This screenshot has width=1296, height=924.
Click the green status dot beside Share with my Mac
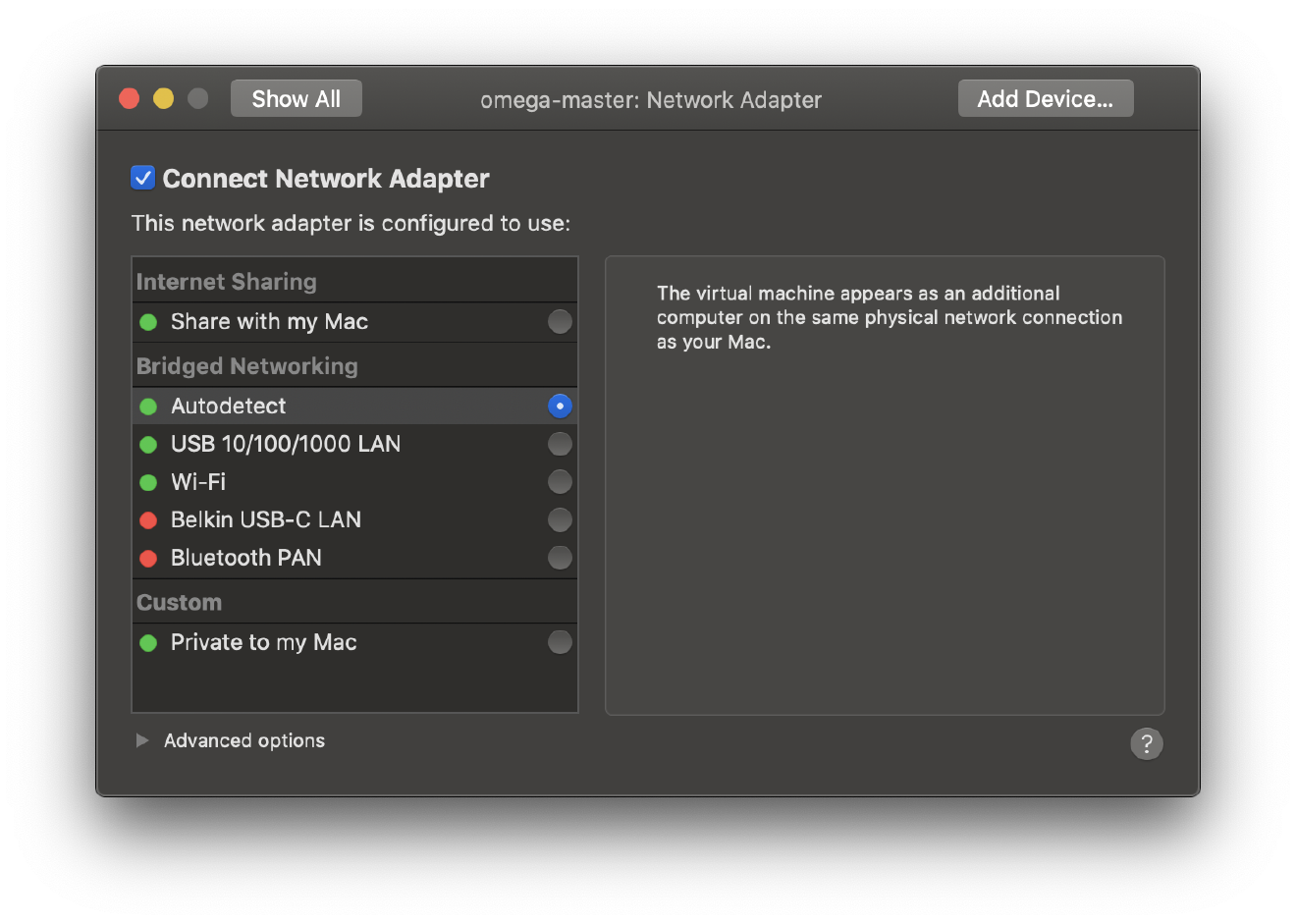pyautogui.click(x=148, y=321)
